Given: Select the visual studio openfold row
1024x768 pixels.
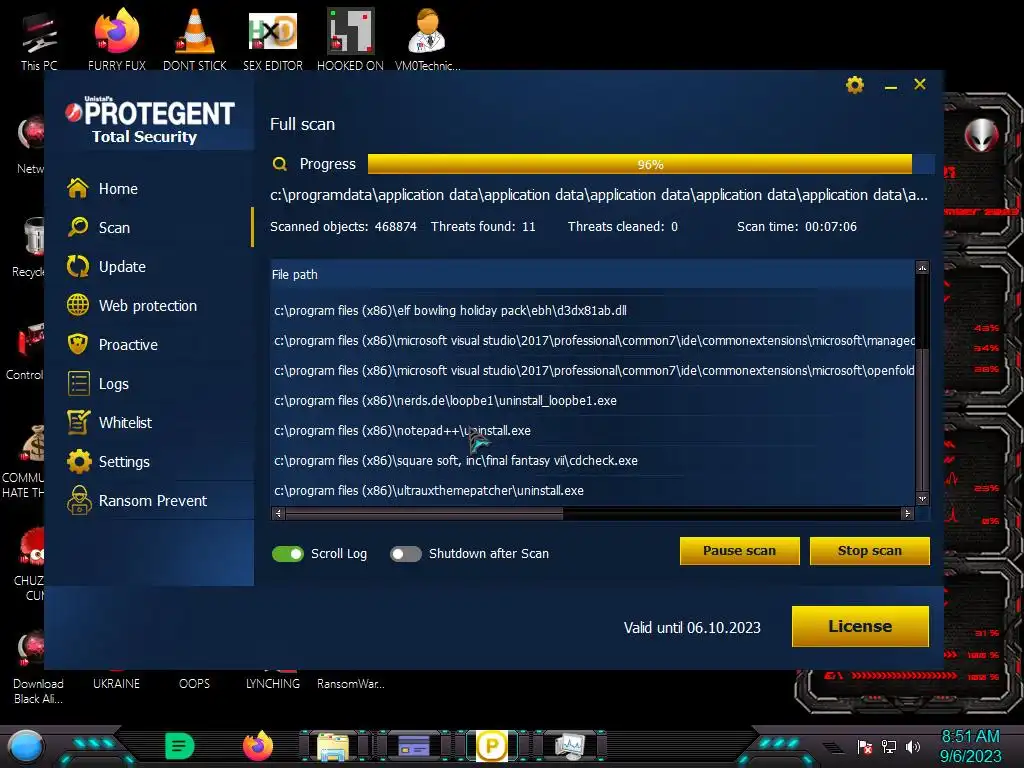Looking at the screenshot, I should (x=593, y=371).
